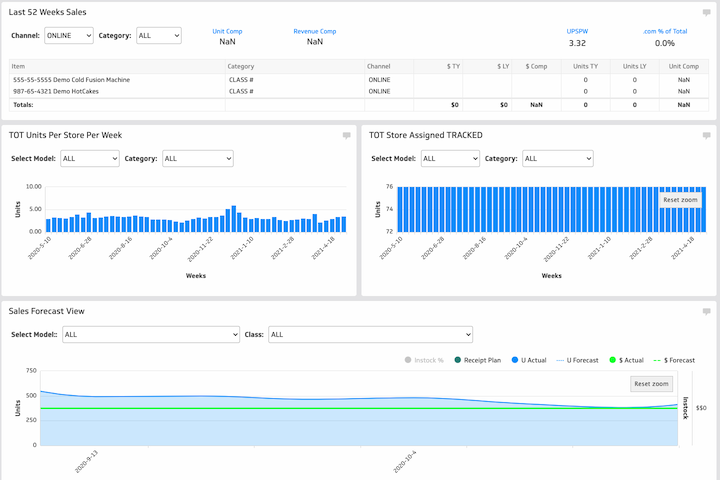Image resolution: width=720 pixels, height=480 pixels.
Task: Click the $0 total under $ TY
Action: [x=455, y=105]
